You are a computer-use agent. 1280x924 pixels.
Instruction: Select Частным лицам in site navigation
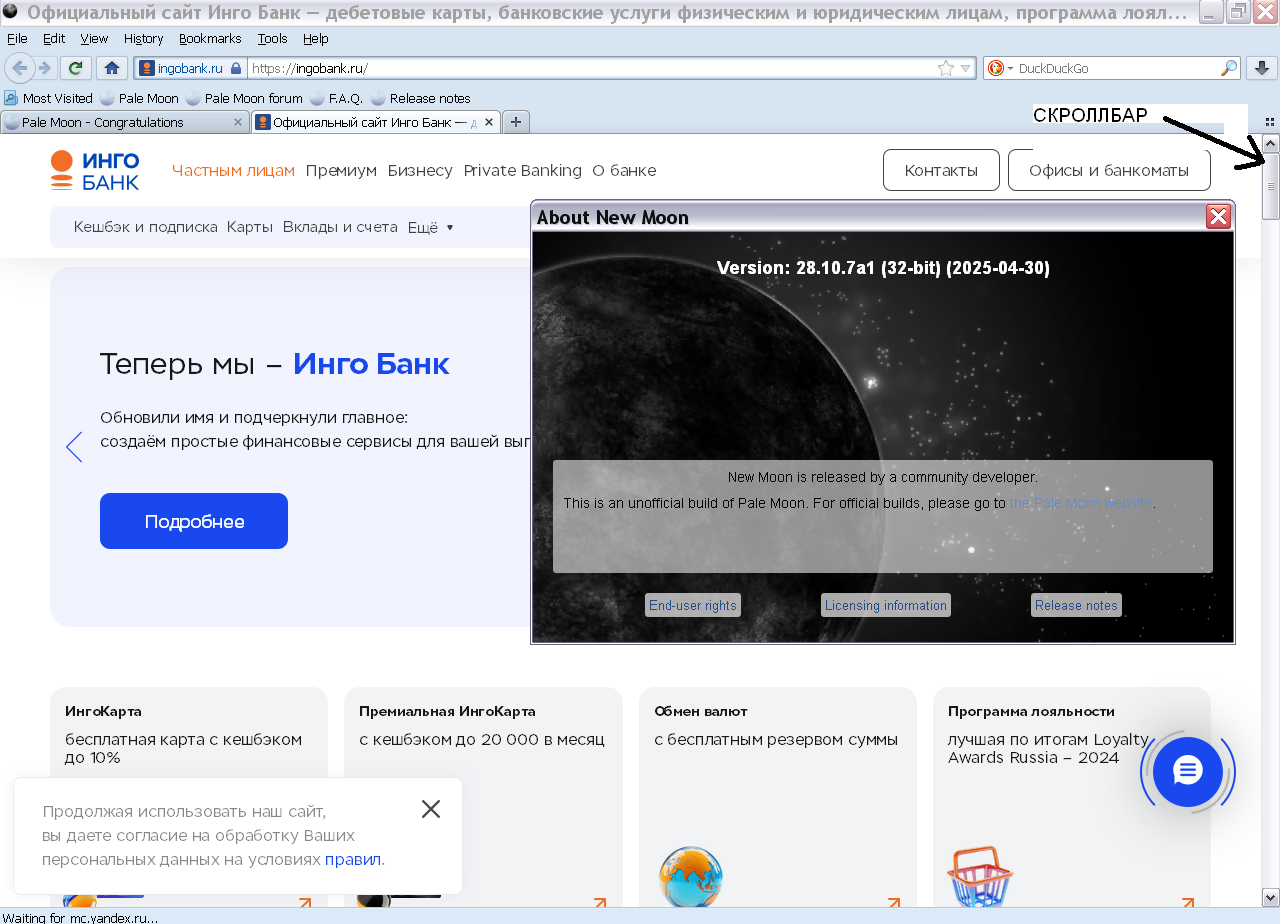(233, 170)
